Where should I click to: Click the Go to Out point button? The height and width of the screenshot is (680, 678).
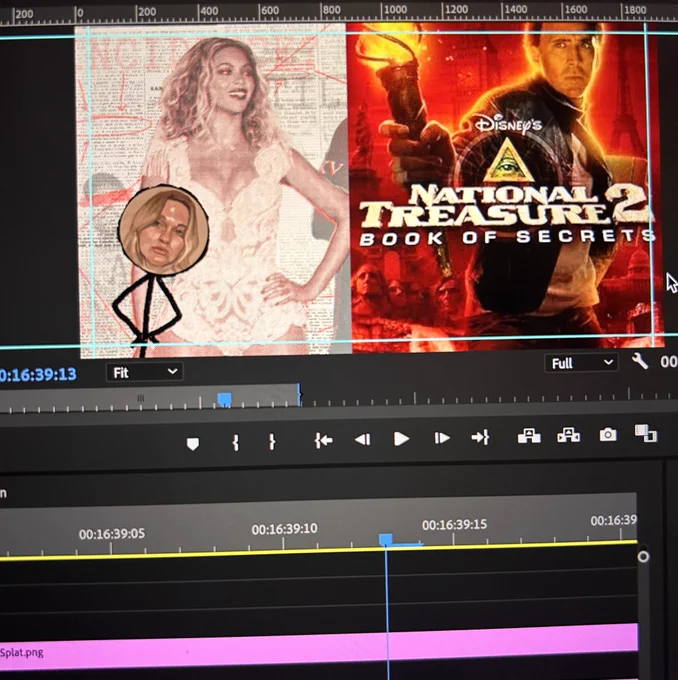click(x=481, y=437)
